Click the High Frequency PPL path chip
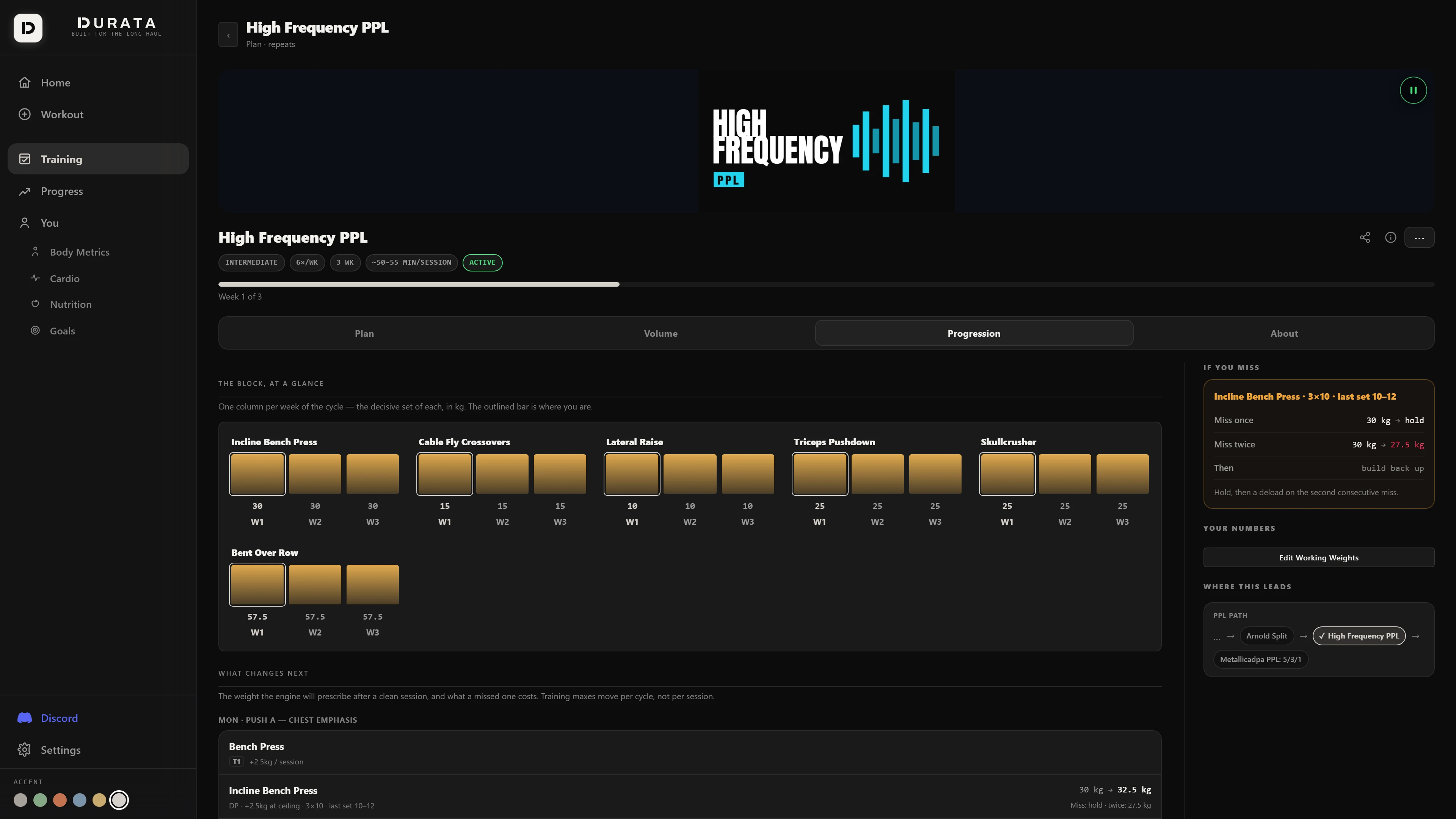This screenshot has width=1456, height=819. pyautogui.click(x=1359, y=636)
